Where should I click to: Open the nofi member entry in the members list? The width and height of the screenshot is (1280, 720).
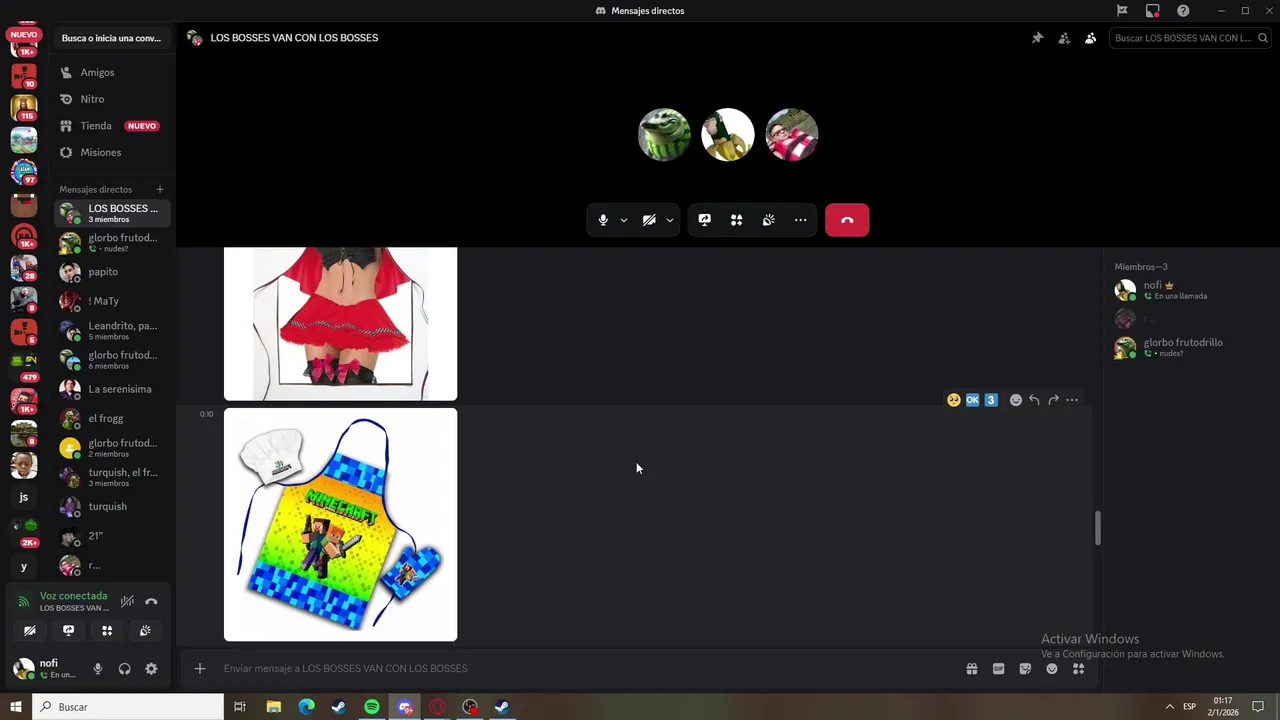coord(1188,290)
